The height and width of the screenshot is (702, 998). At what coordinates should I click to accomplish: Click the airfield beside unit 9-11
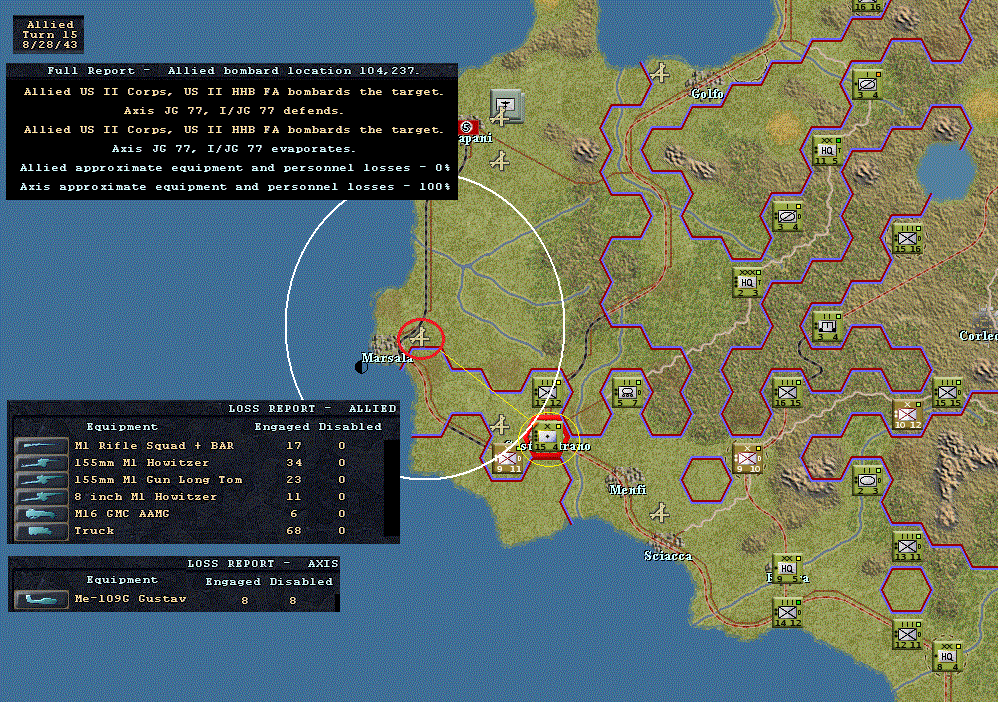click(500, 425)
